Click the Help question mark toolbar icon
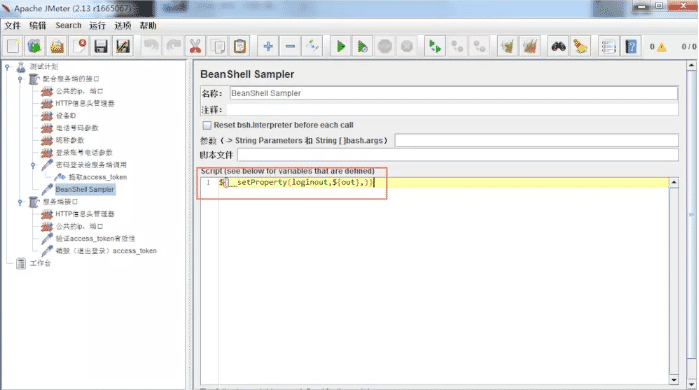Viewport: 699px width, 390px height. 631,46
